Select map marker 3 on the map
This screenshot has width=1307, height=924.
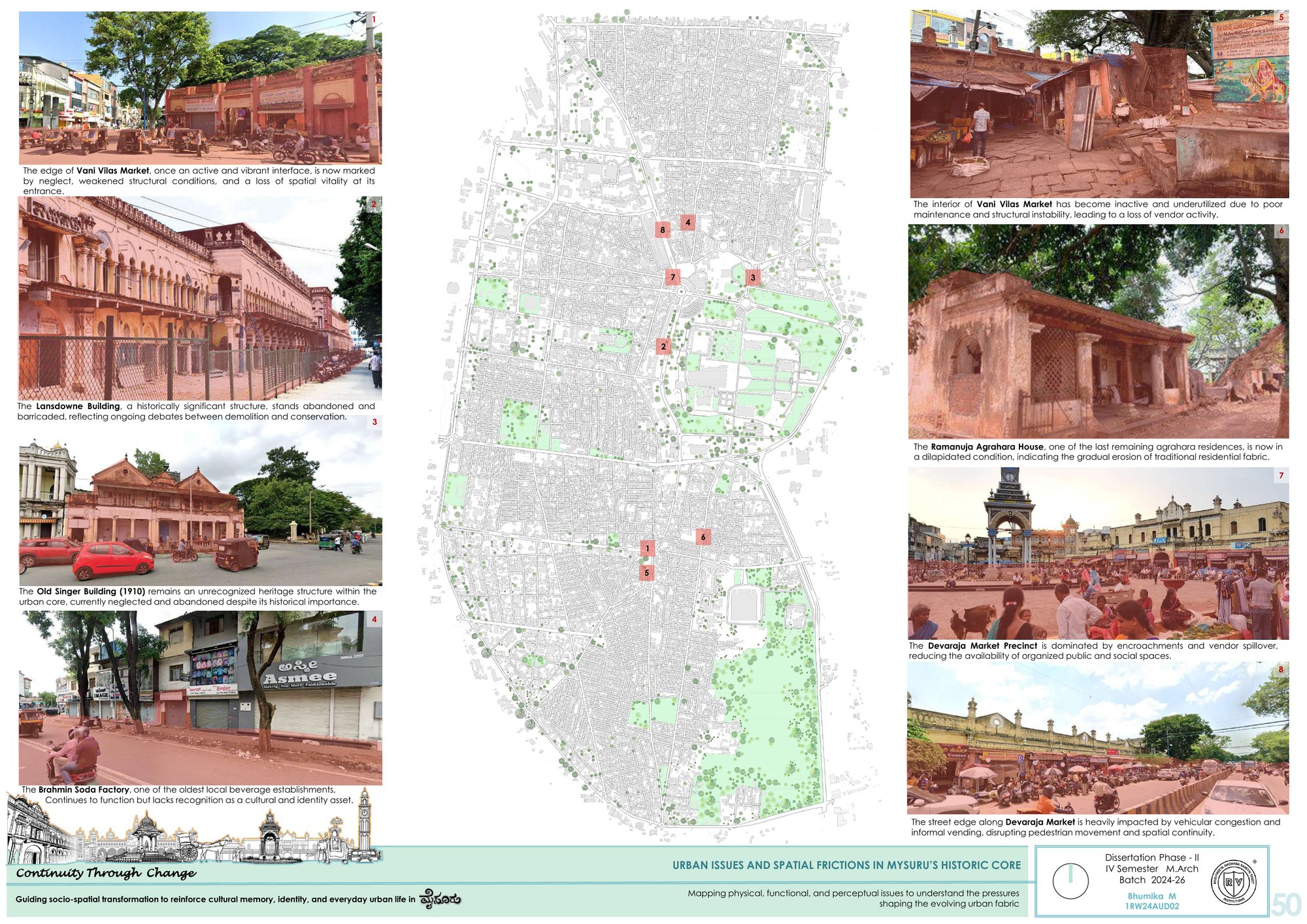pos(753,277)
